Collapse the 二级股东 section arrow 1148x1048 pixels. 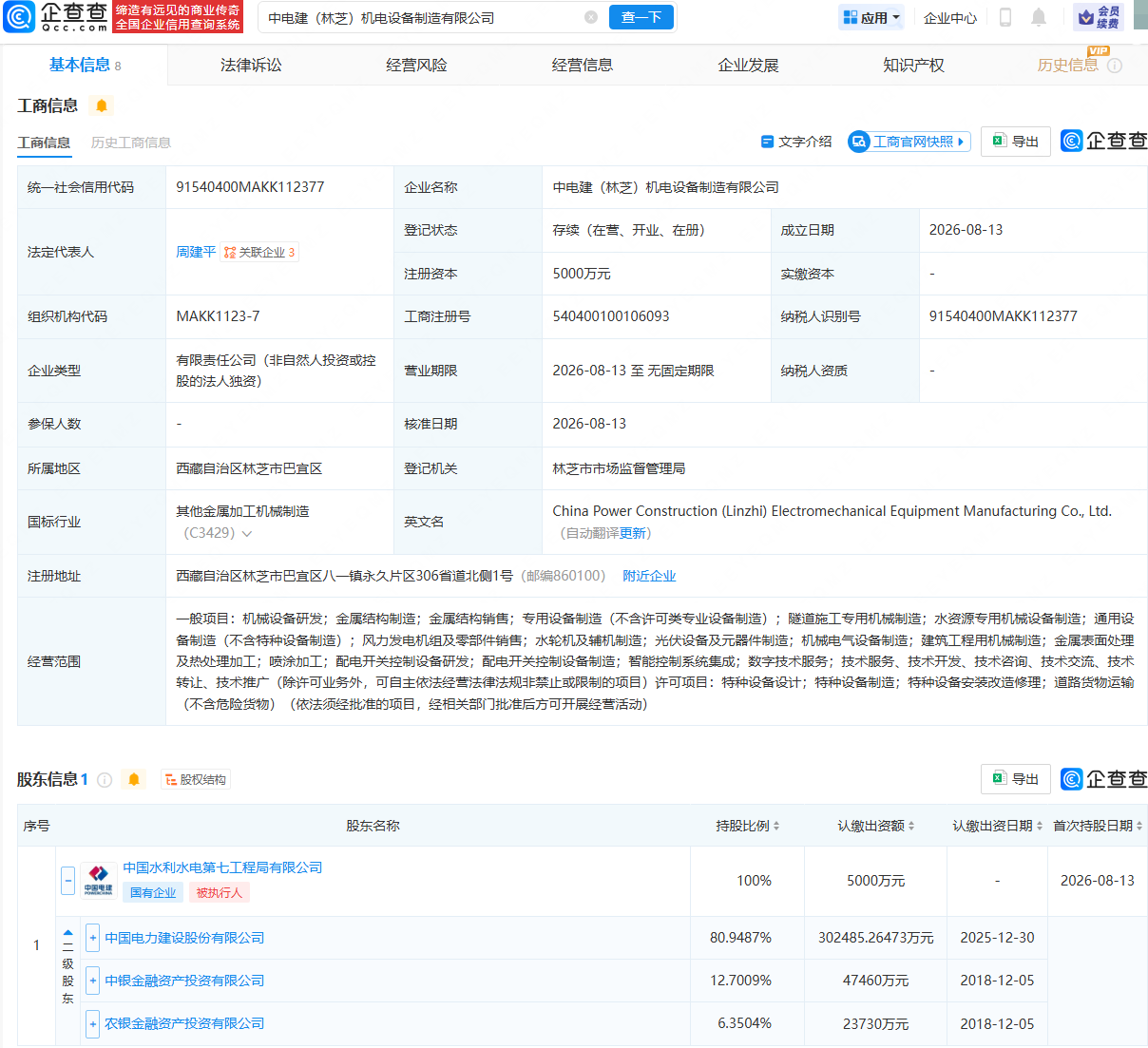click(68, 932)
